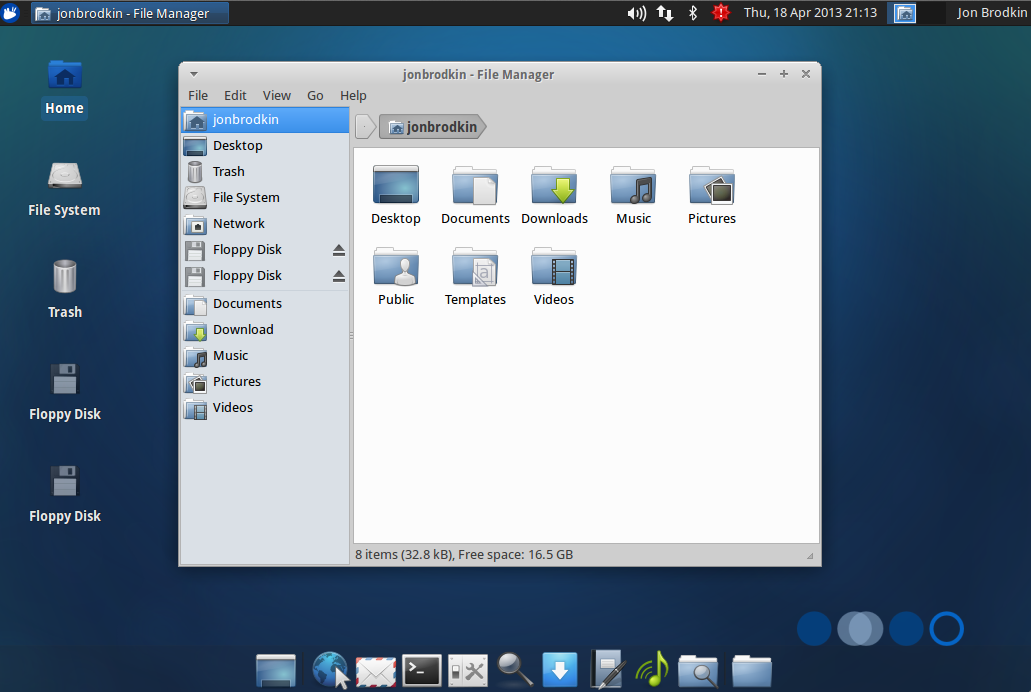Viewport: 1031px width, 692px height.
Task: Open the Go menu
Action: click(x=315, y=95)
